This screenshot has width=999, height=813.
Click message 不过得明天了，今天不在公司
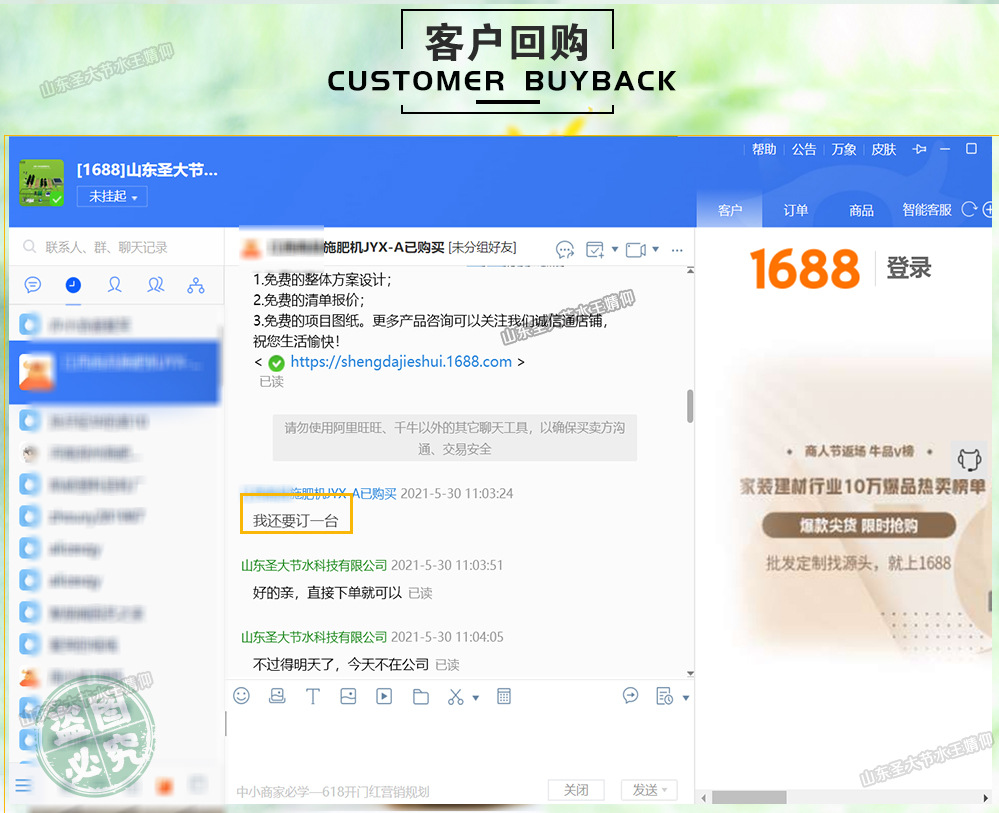coord(341,665)
